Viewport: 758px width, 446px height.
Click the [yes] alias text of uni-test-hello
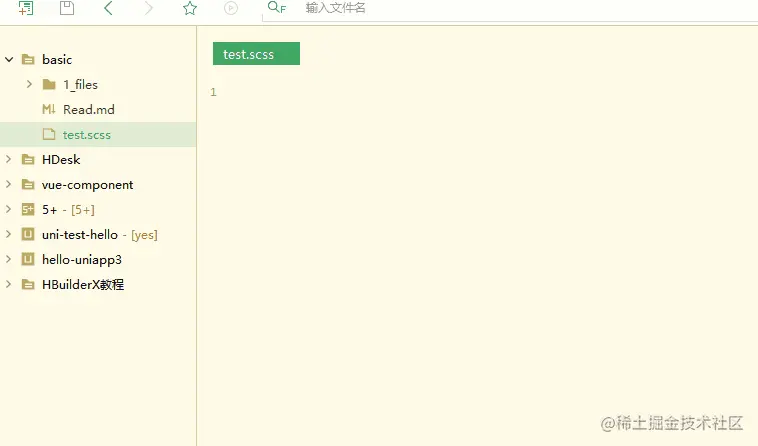144,235
